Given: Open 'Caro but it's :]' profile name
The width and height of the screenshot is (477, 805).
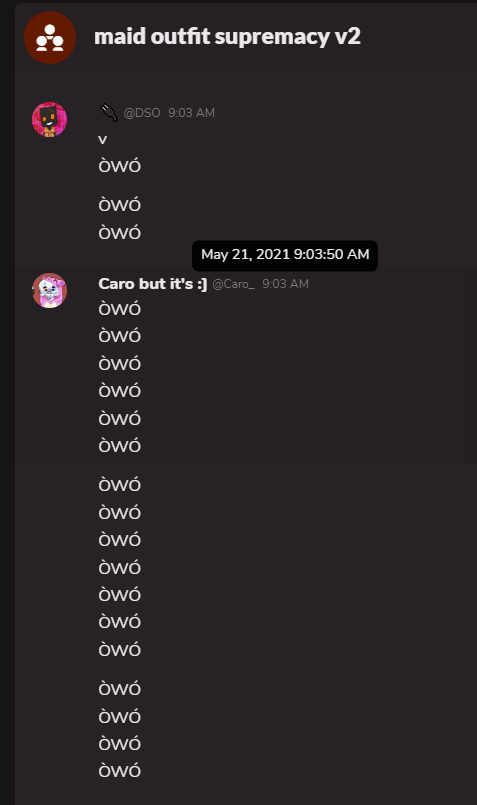Looking at the screenshot, I should coord(152,283).
